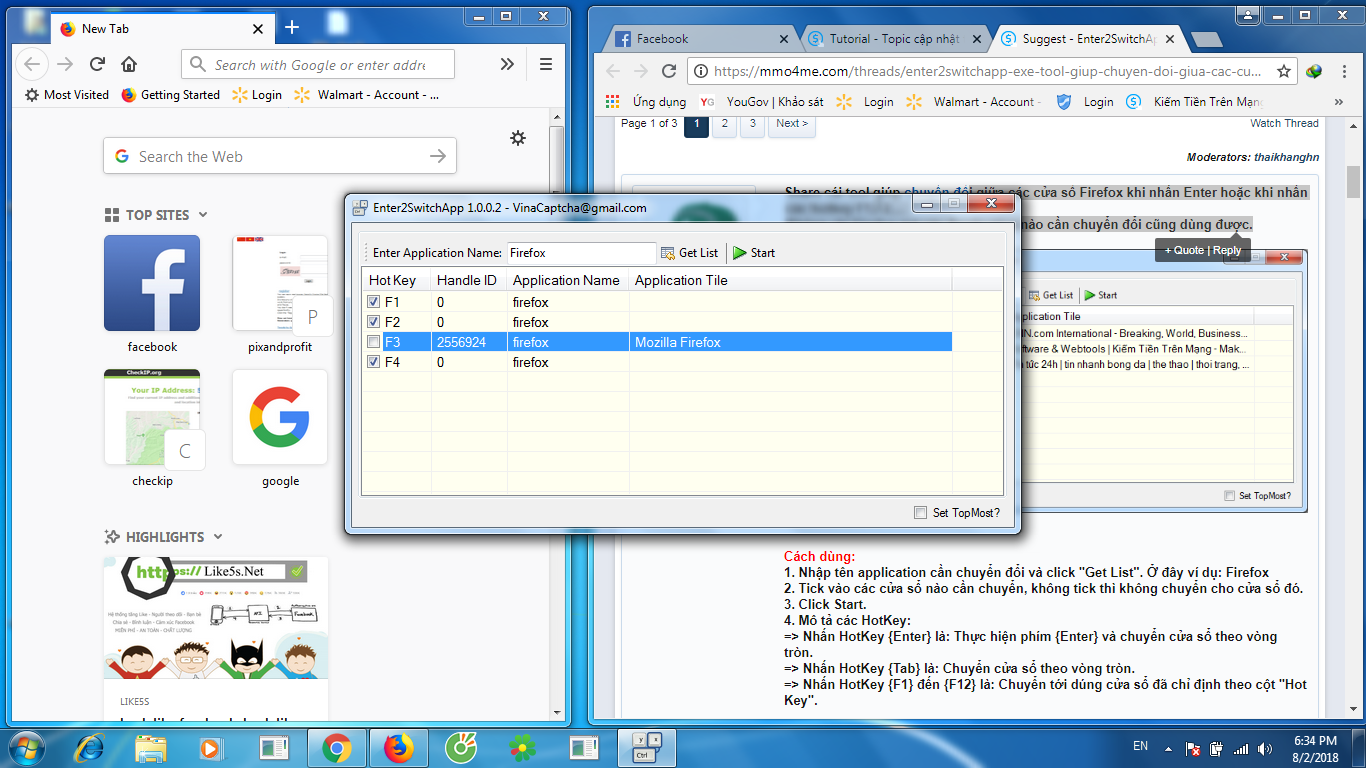
Task: Click the Next > pagination button
Action: point(792,124)
